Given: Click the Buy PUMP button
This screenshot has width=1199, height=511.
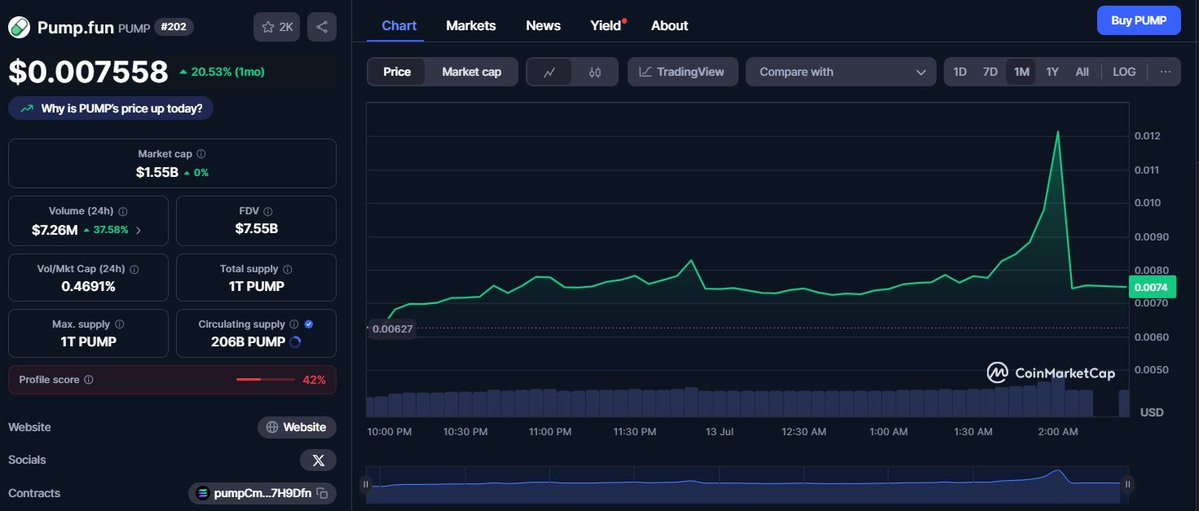Looking at the screenshot, I should pyautogui.click(x=1139, y=21).
